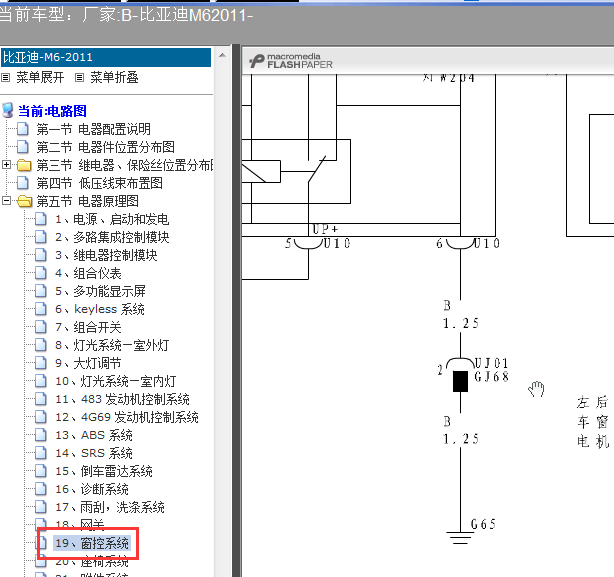Click page icon of 9、大灯调节
Viewport: 614px width, 577px height.
41,363
